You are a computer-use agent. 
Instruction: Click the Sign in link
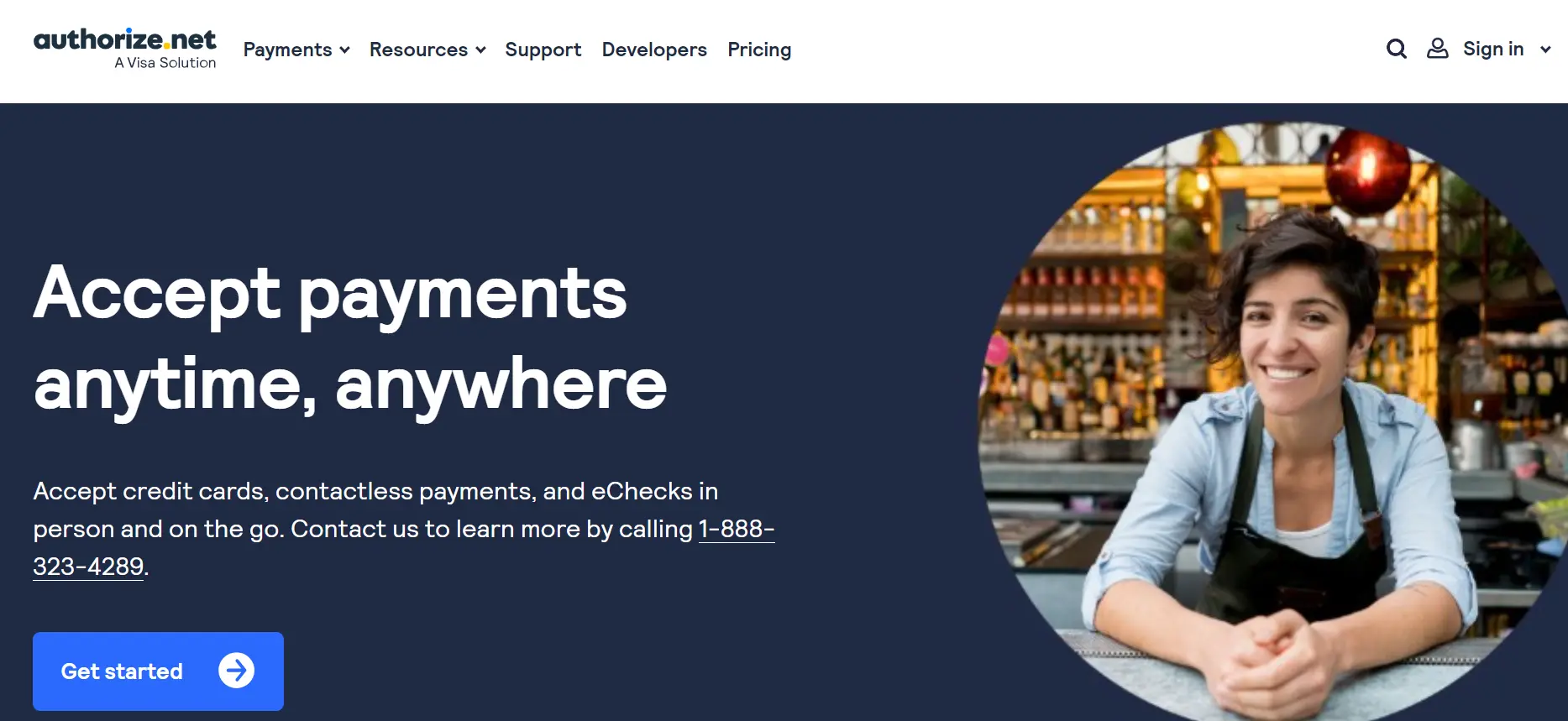click(1492, 49)
